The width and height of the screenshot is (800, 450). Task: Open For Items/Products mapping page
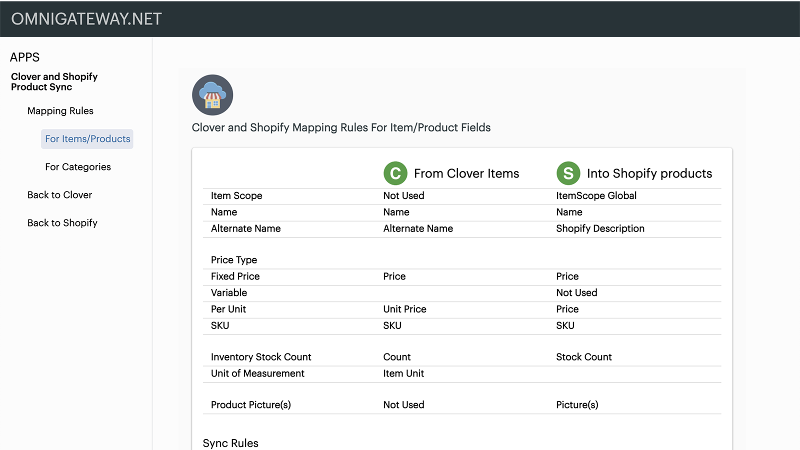click(x=87, y=139)
